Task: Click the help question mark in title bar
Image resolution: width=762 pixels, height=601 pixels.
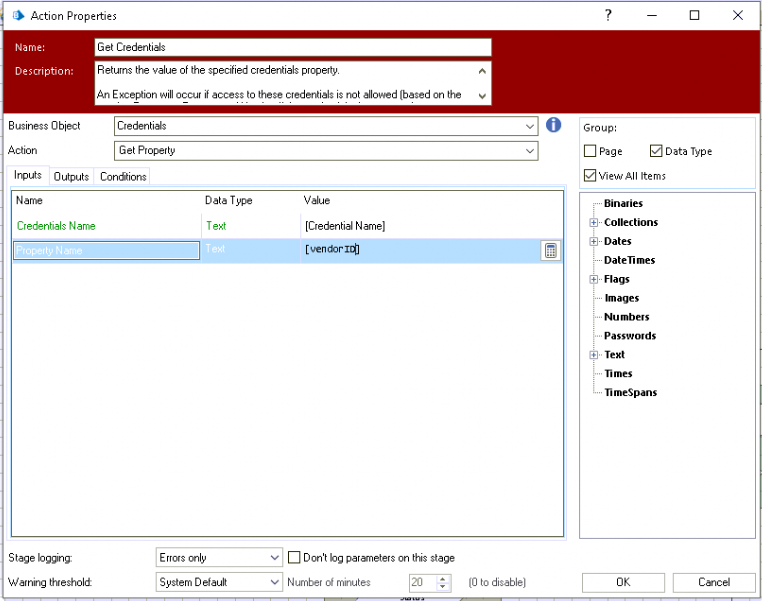Action: pos(608,15)
